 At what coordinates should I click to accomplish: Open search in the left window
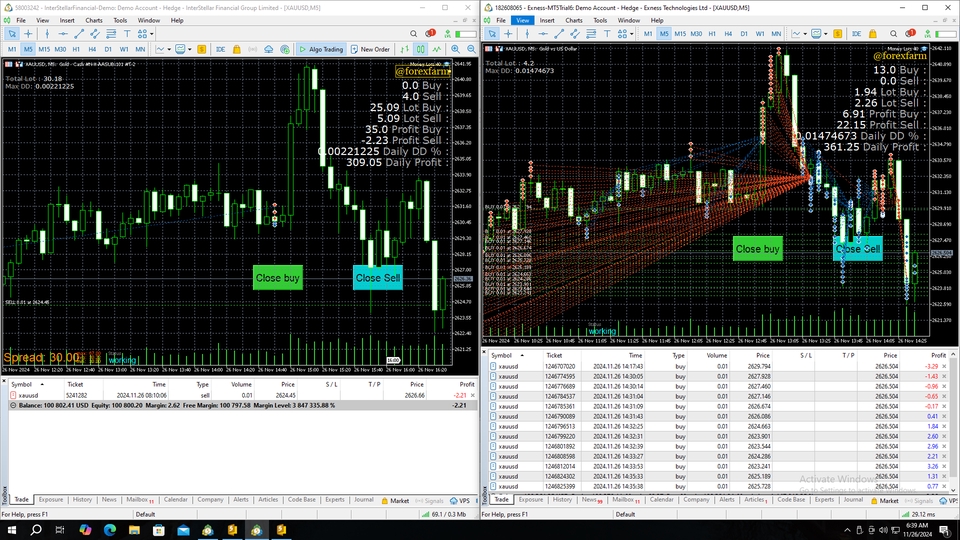[413, 34]
